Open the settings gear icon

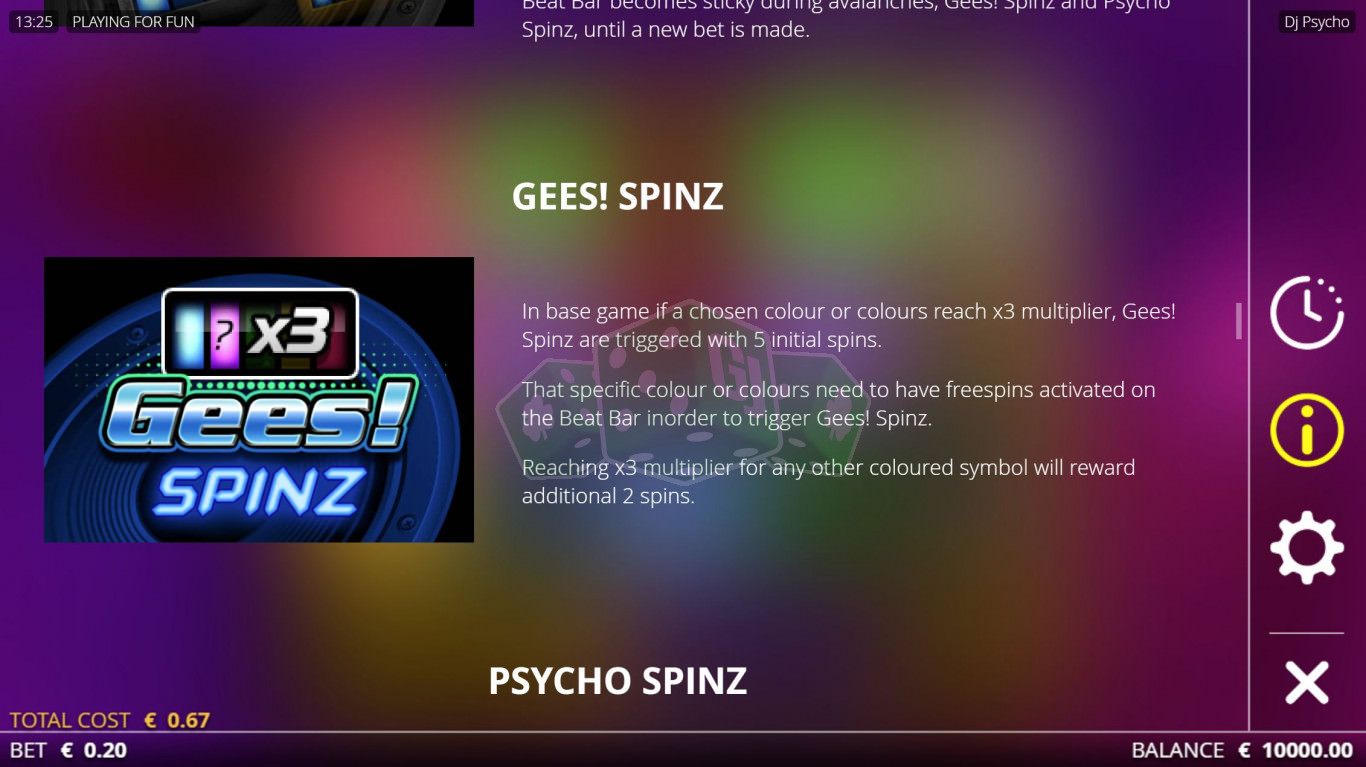1307,548
